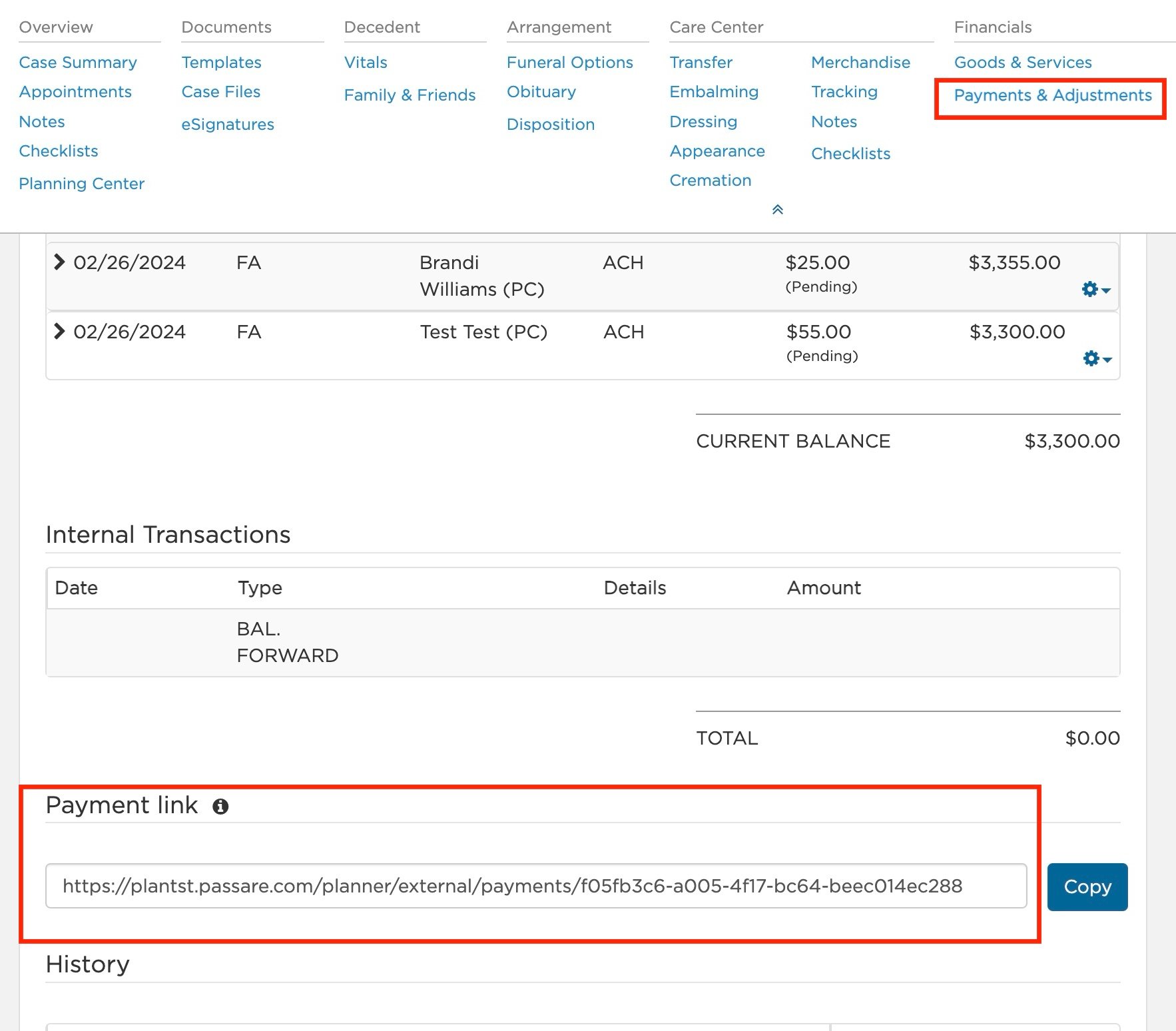Open the dropdown arrow next to second gear
The height and width of the screenshot is (1031, 1176).
click(1106, 360)
